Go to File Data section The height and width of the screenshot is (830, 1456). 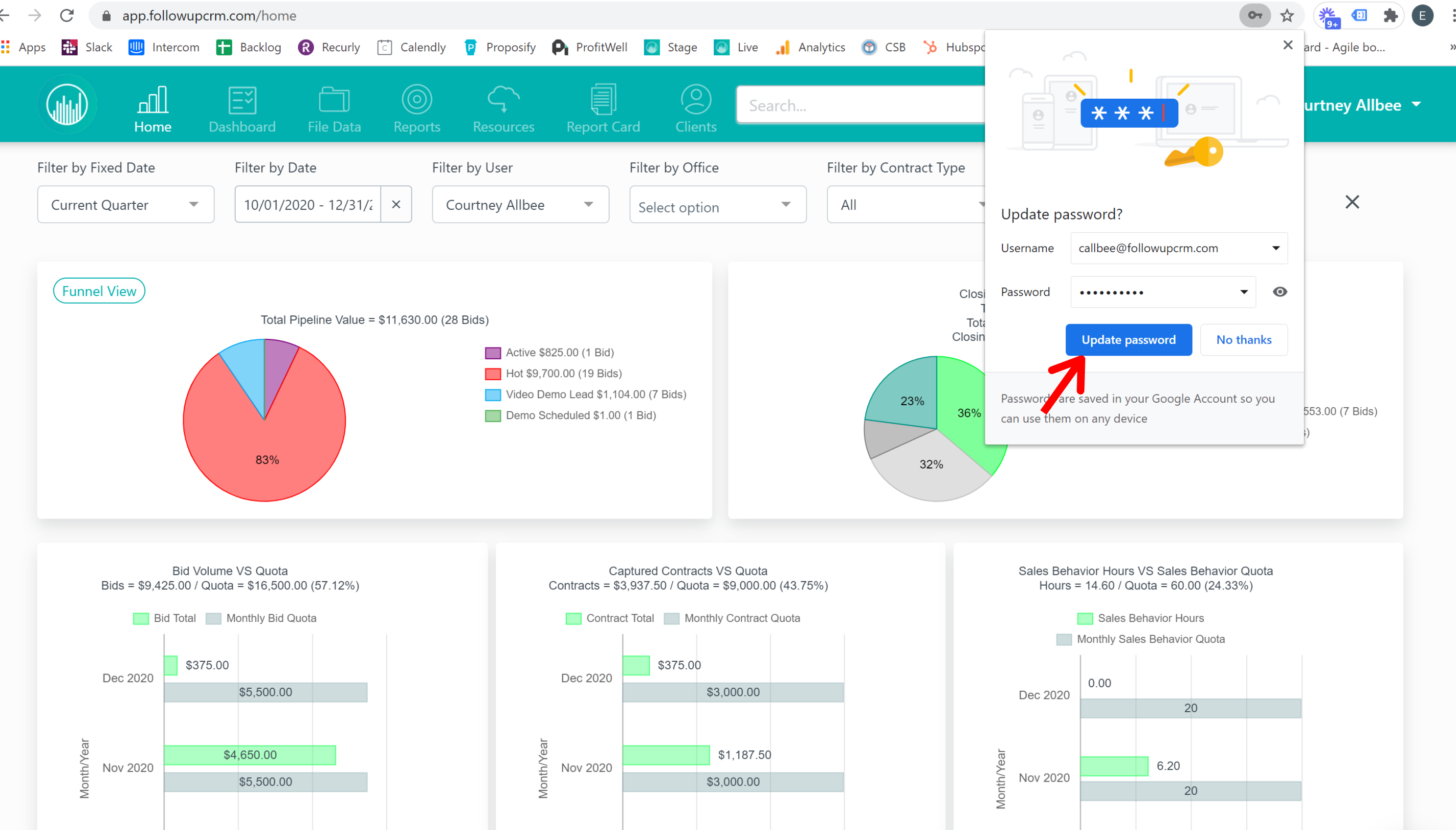pos(334,109)
